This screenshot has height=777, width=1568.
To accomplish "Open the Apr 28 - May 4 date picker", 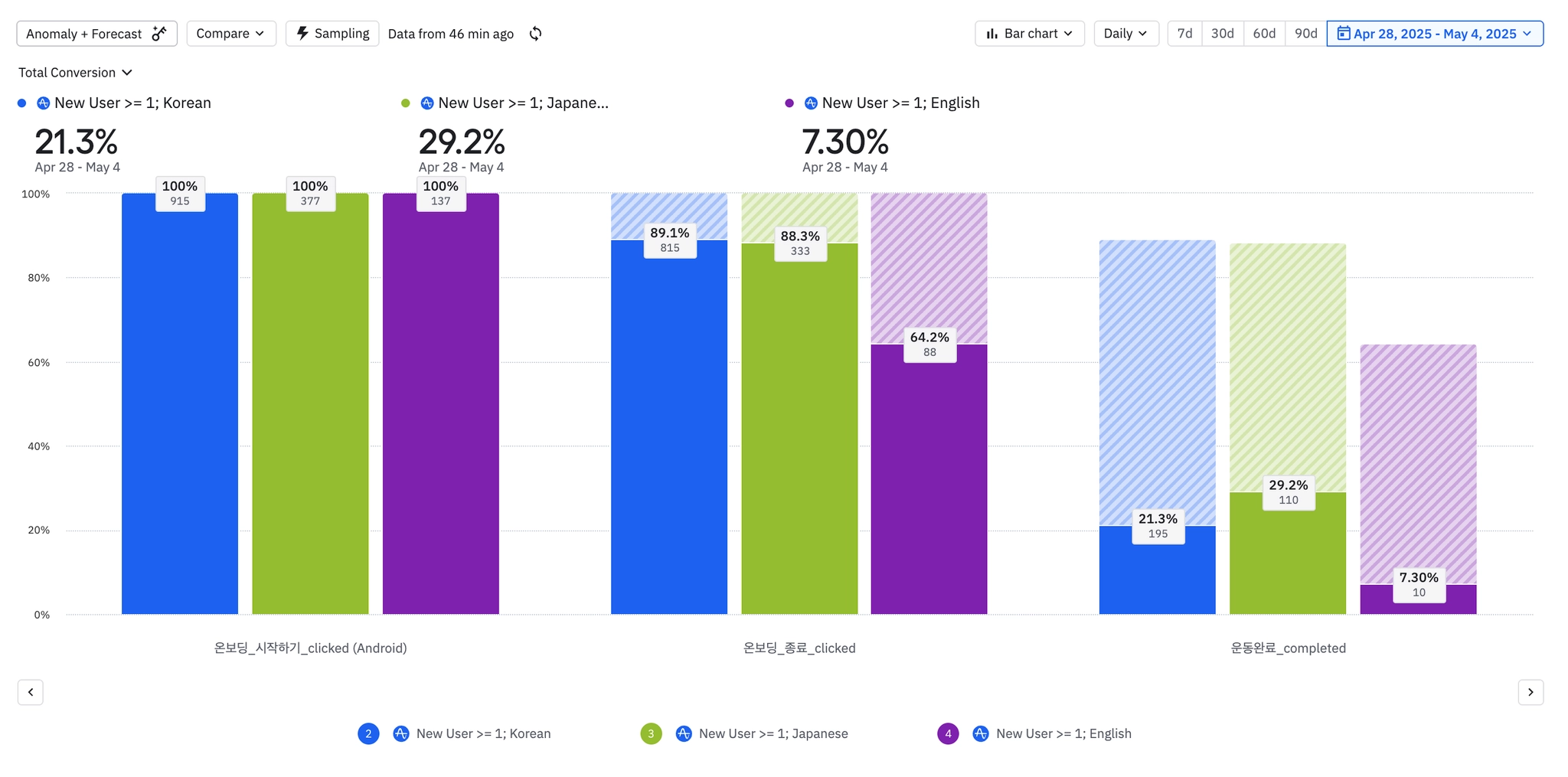I will pyautogui.click(x=1434, y=34).
